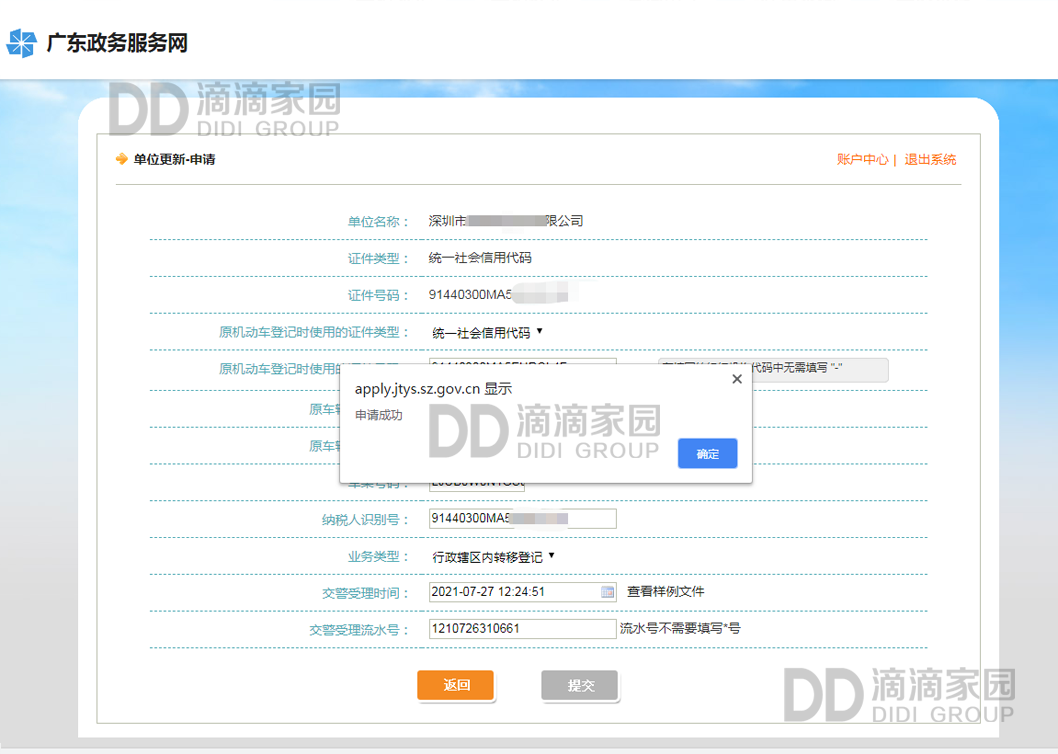Click the 申请成功 message in dialog
This screenshot has width=1058, height=754.
tap(379, 415)
